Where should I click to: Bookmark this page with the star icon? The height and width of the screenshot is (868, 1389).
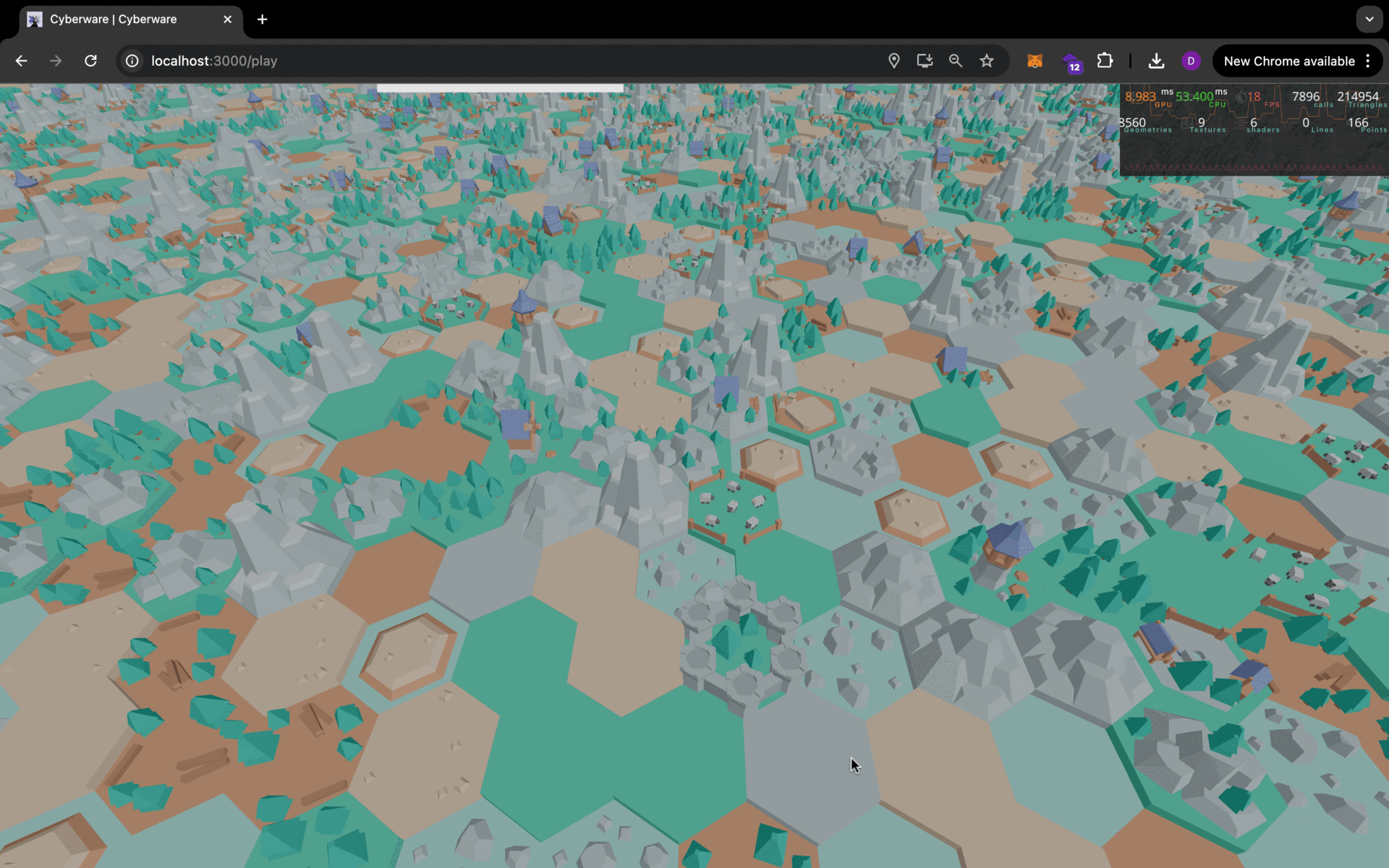(x=987, y=61)
